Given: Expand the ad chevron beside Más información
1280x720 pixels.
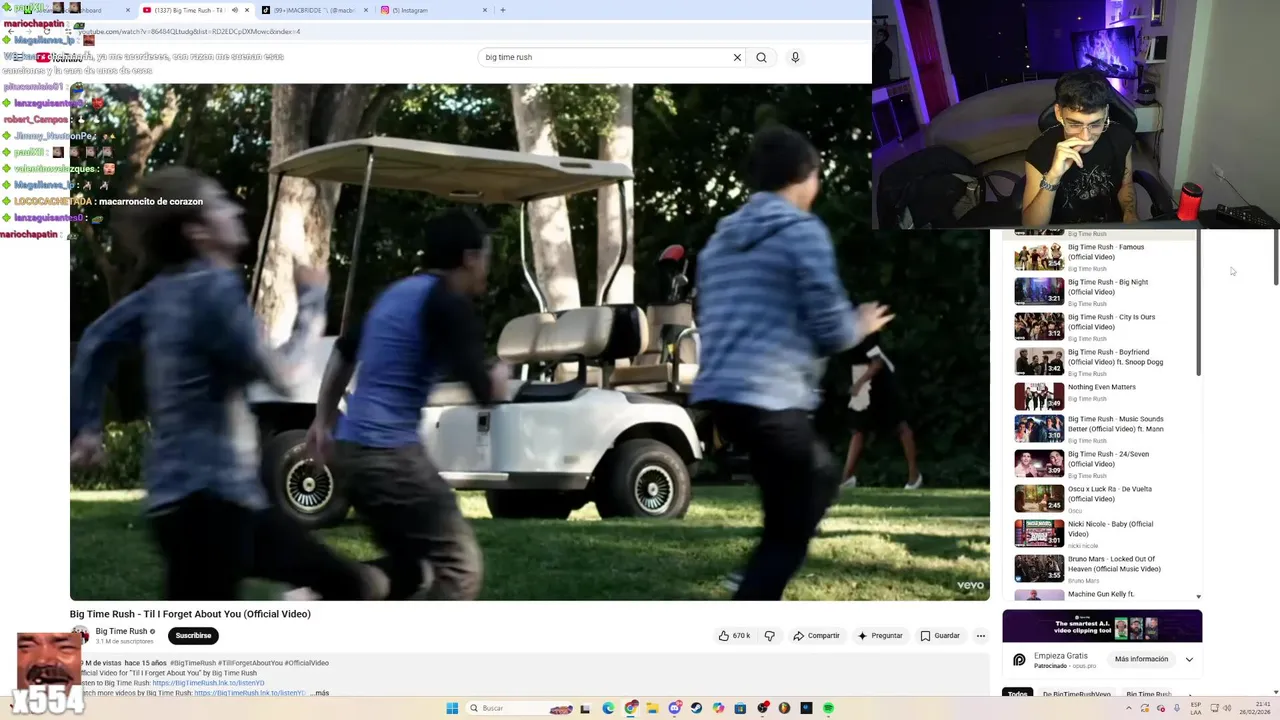Looking at the screenshot, I should (x=1189, y=659).
